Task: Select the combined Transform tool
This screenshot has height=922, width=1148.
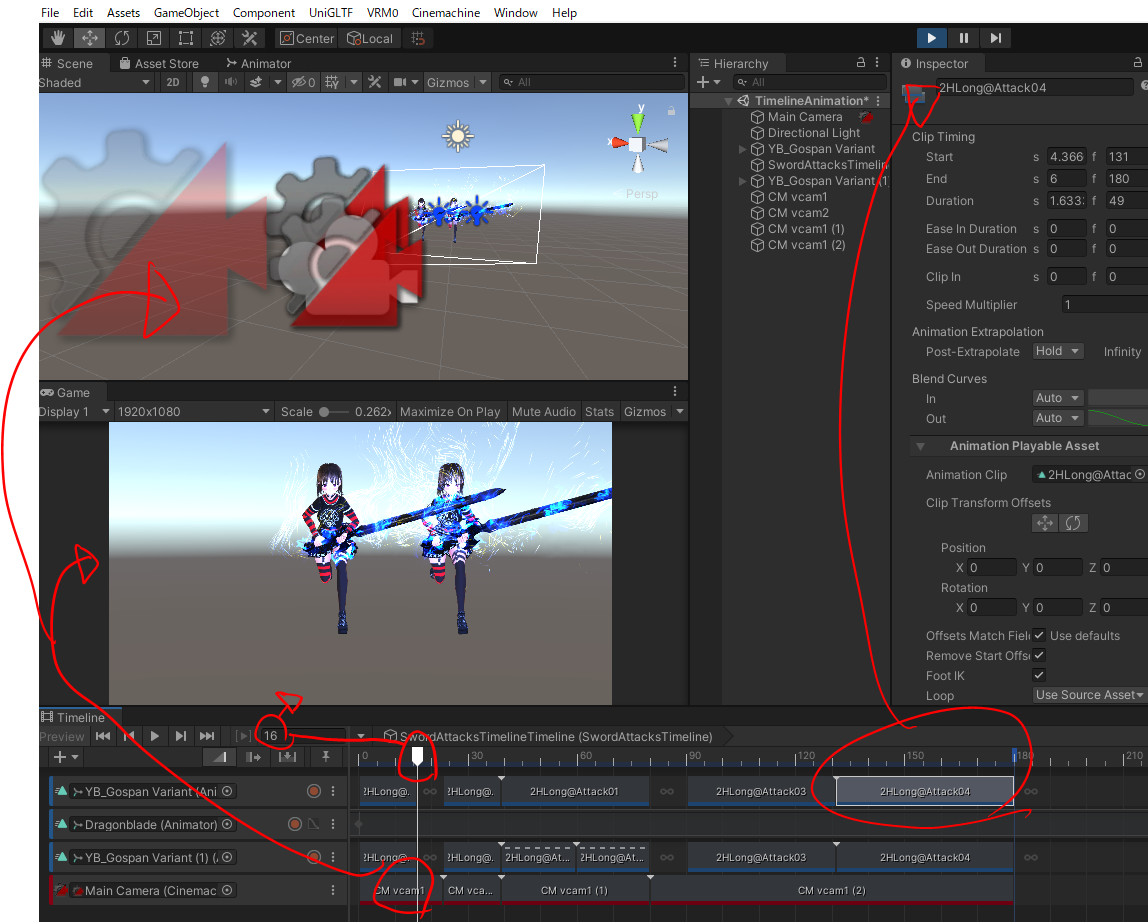Action: [x=217, y=38]
